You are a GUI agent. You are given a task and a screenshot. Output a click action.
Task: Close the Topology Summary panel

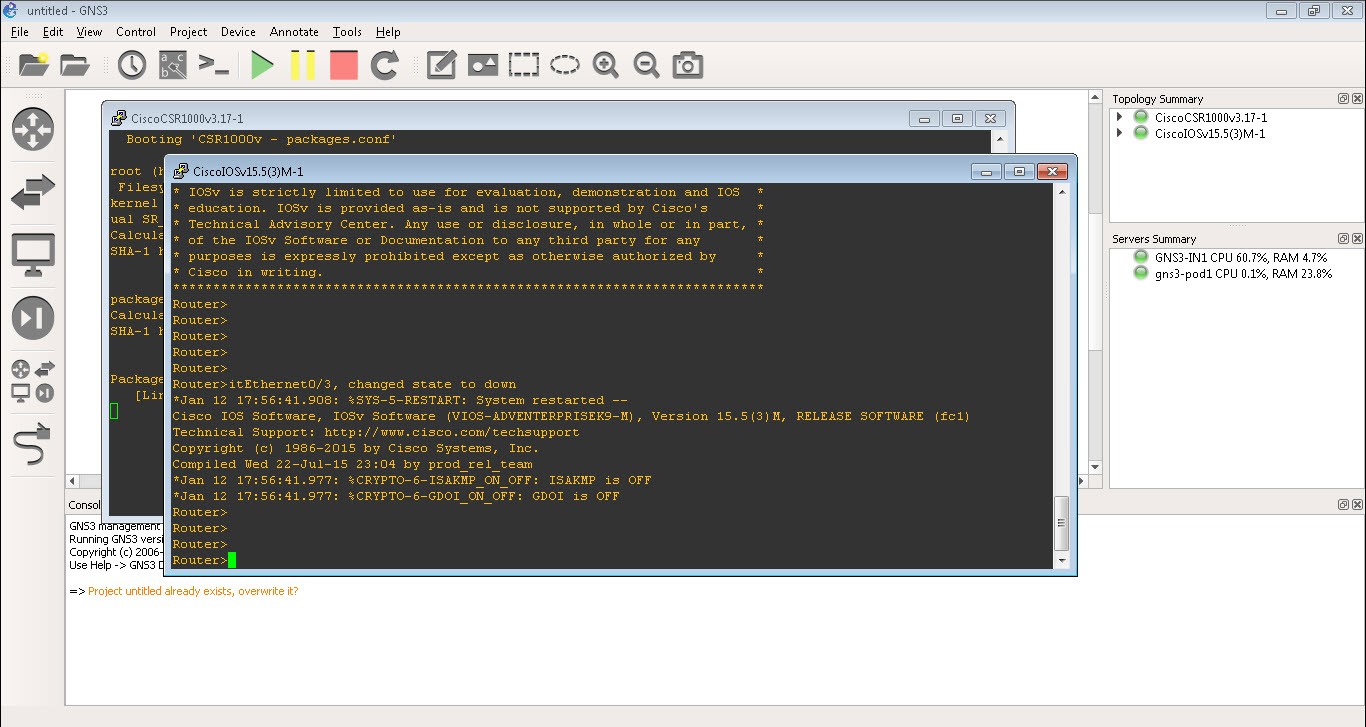click(1357, 99)
